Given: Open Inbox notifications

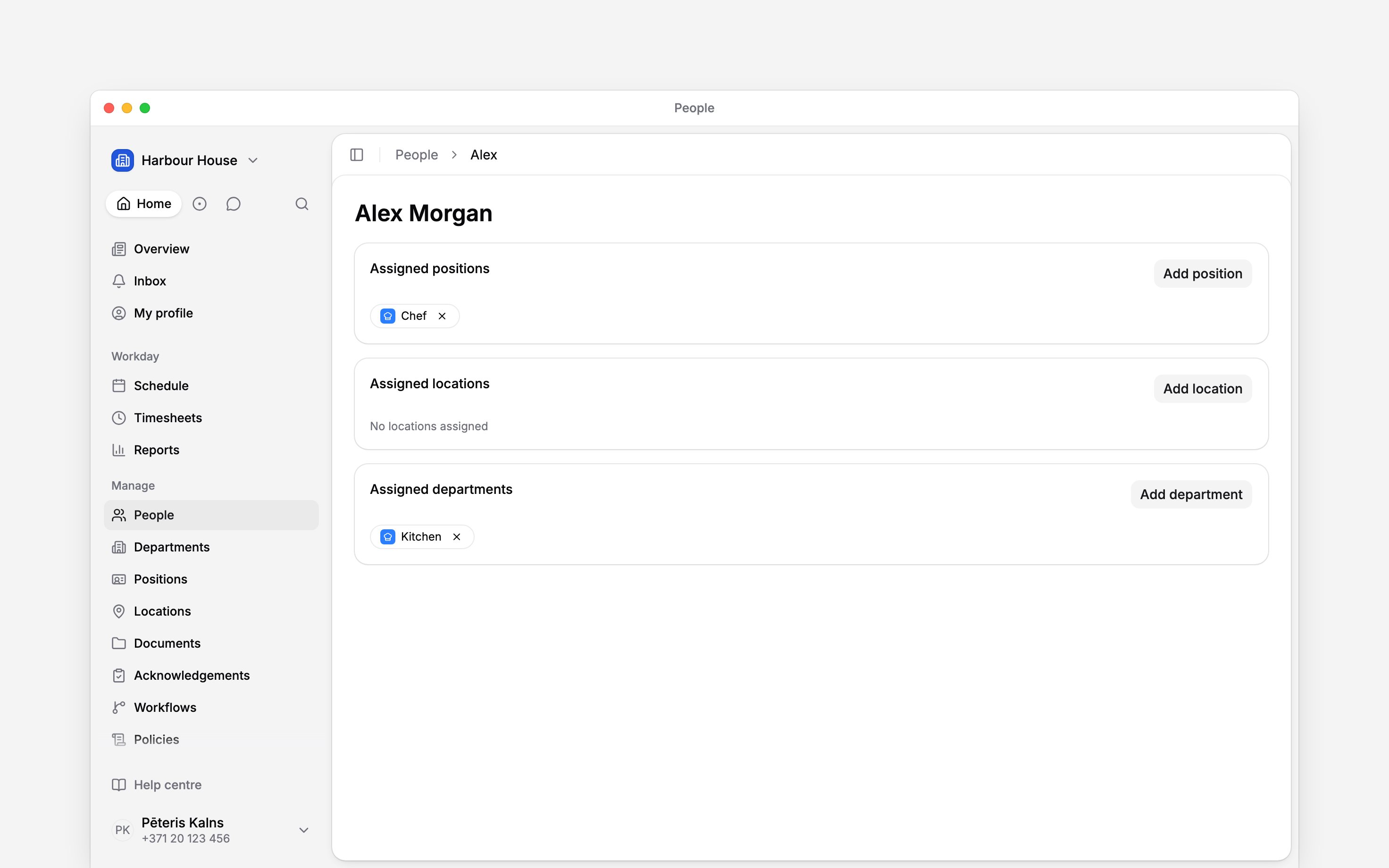Looking at the screenshot, I should (211, 281).
